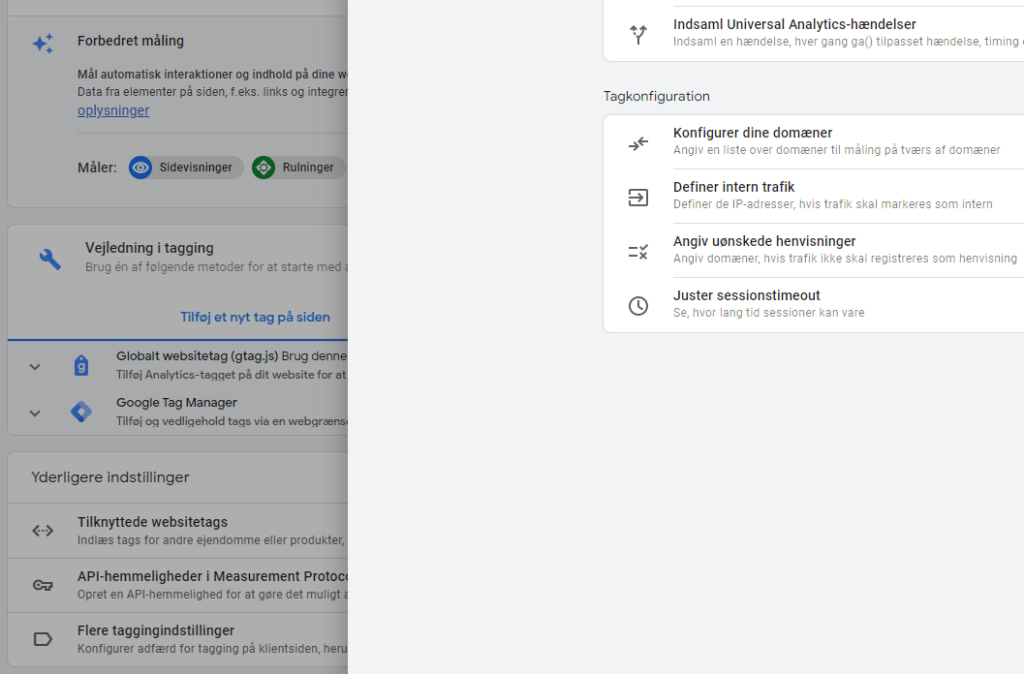Click the wrench icon beside Vejledning i tagging
Image resolution: width=1024 pixels, height=674 pixels.
click(50, 259)
